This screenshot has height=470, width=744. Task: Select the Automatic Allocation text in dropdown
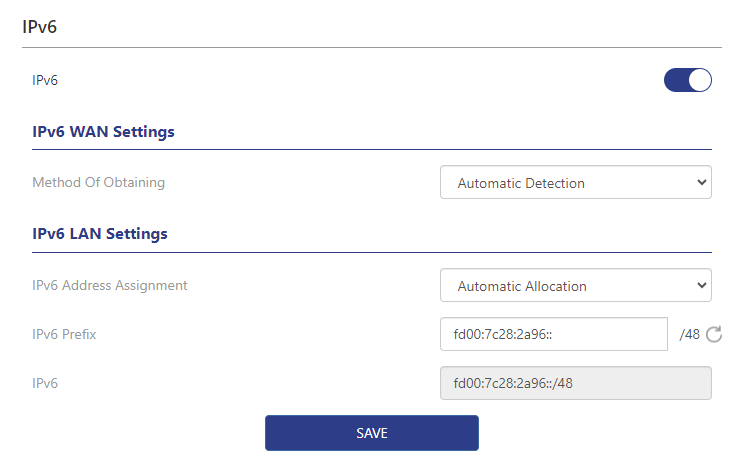pyautogui.click(x=521, y=286)
